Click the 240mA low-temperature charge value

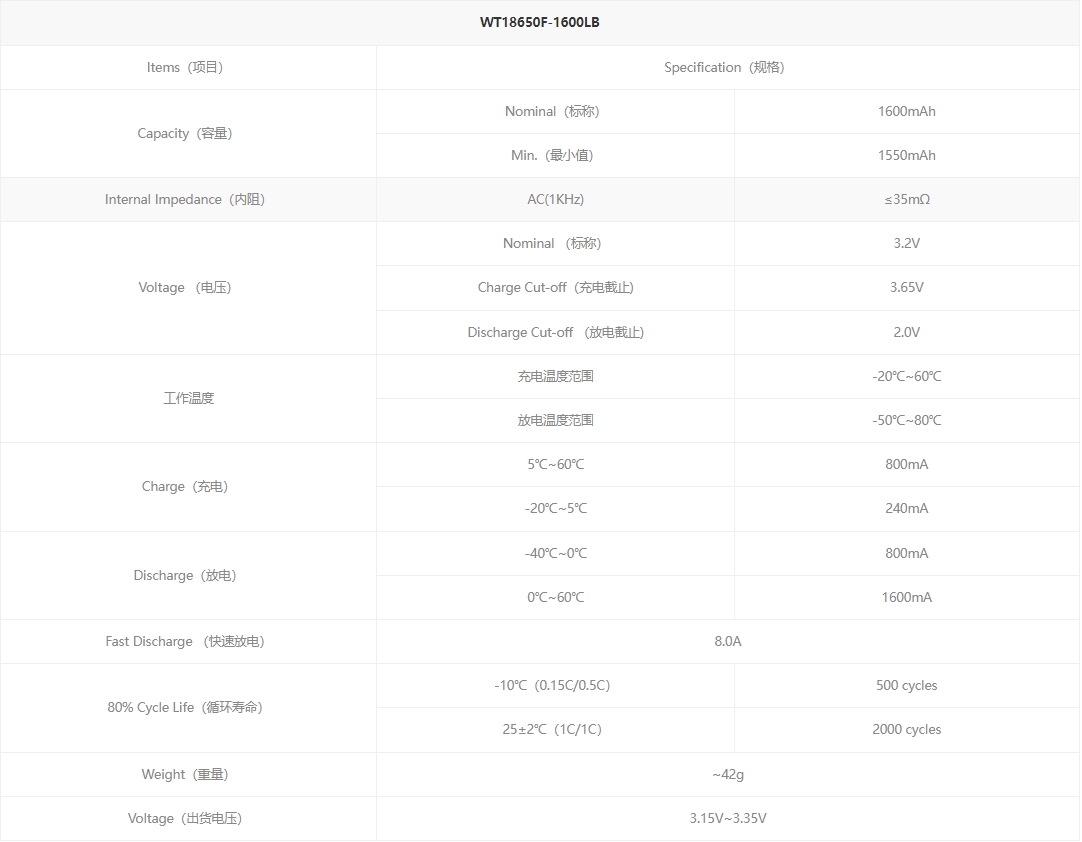tap(907, 509)
